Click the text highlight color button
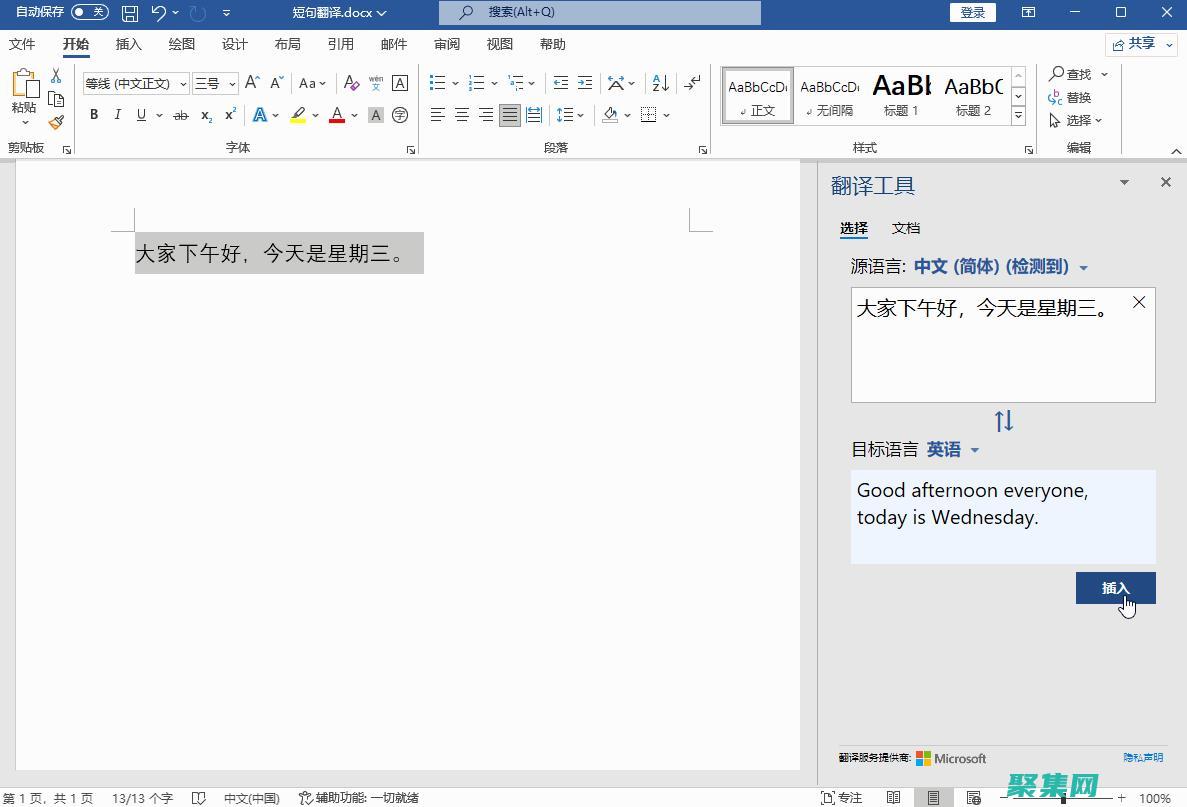 point(298,116)
